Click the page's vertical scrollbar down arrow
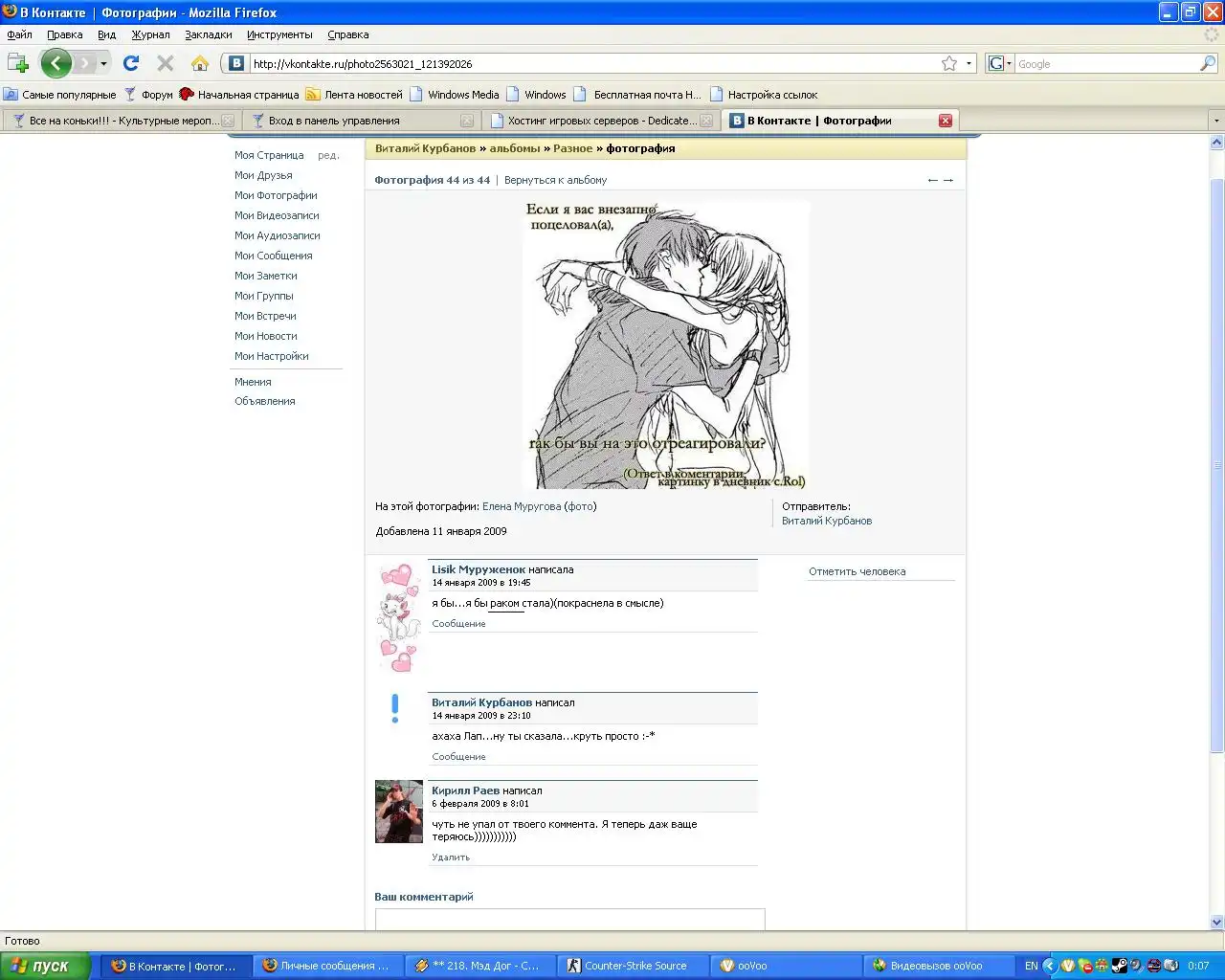The image size is (1225, 980). point(1216,923)
